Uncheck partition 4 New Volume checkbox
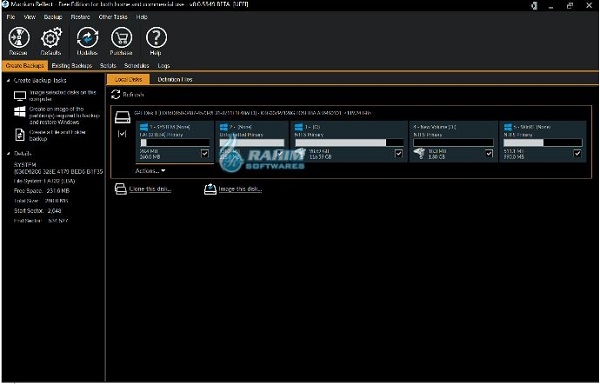The width and height of the screenshot is (600, 384). (x=489, y=153)
